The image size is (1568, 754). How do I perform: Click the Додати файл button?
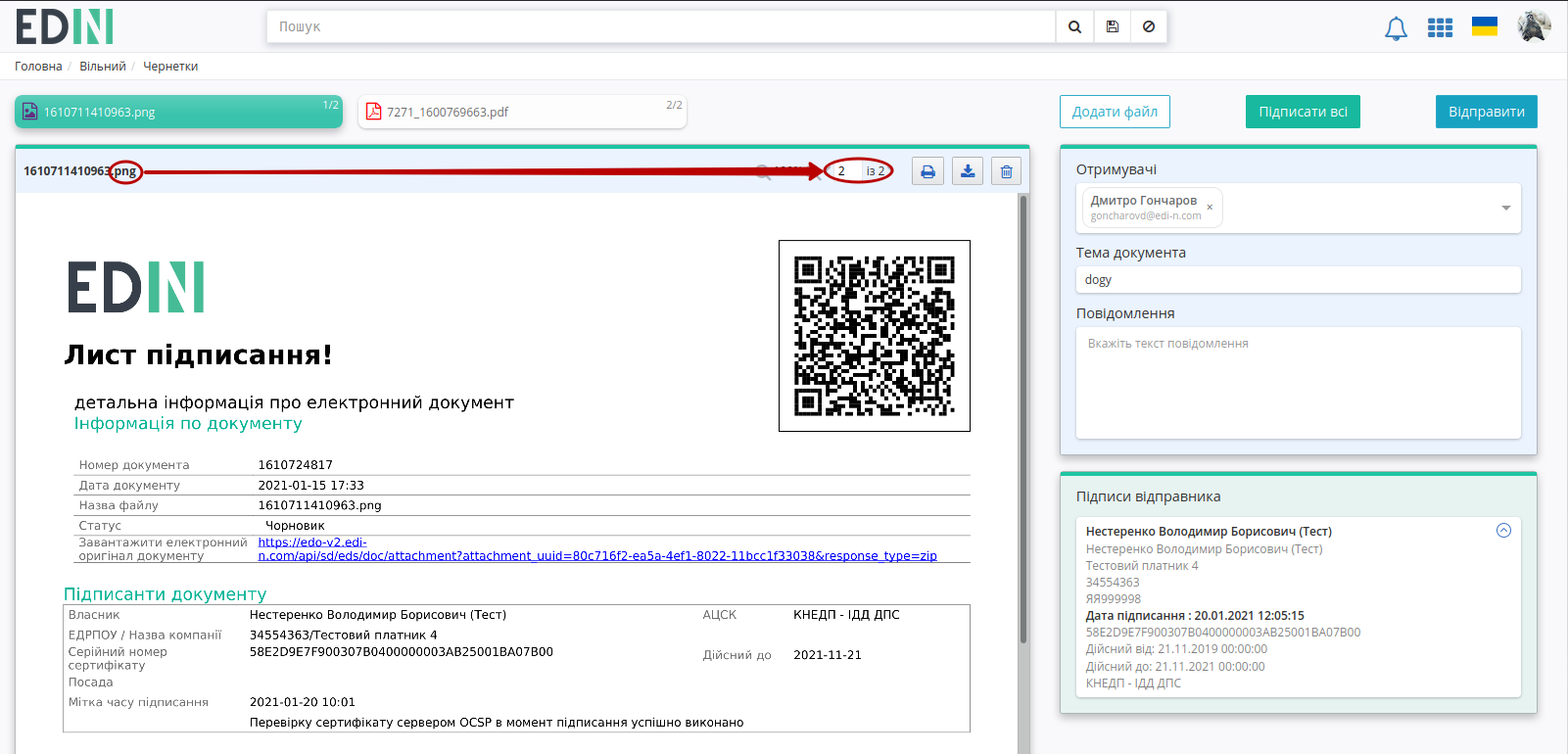click(1115, 112)
